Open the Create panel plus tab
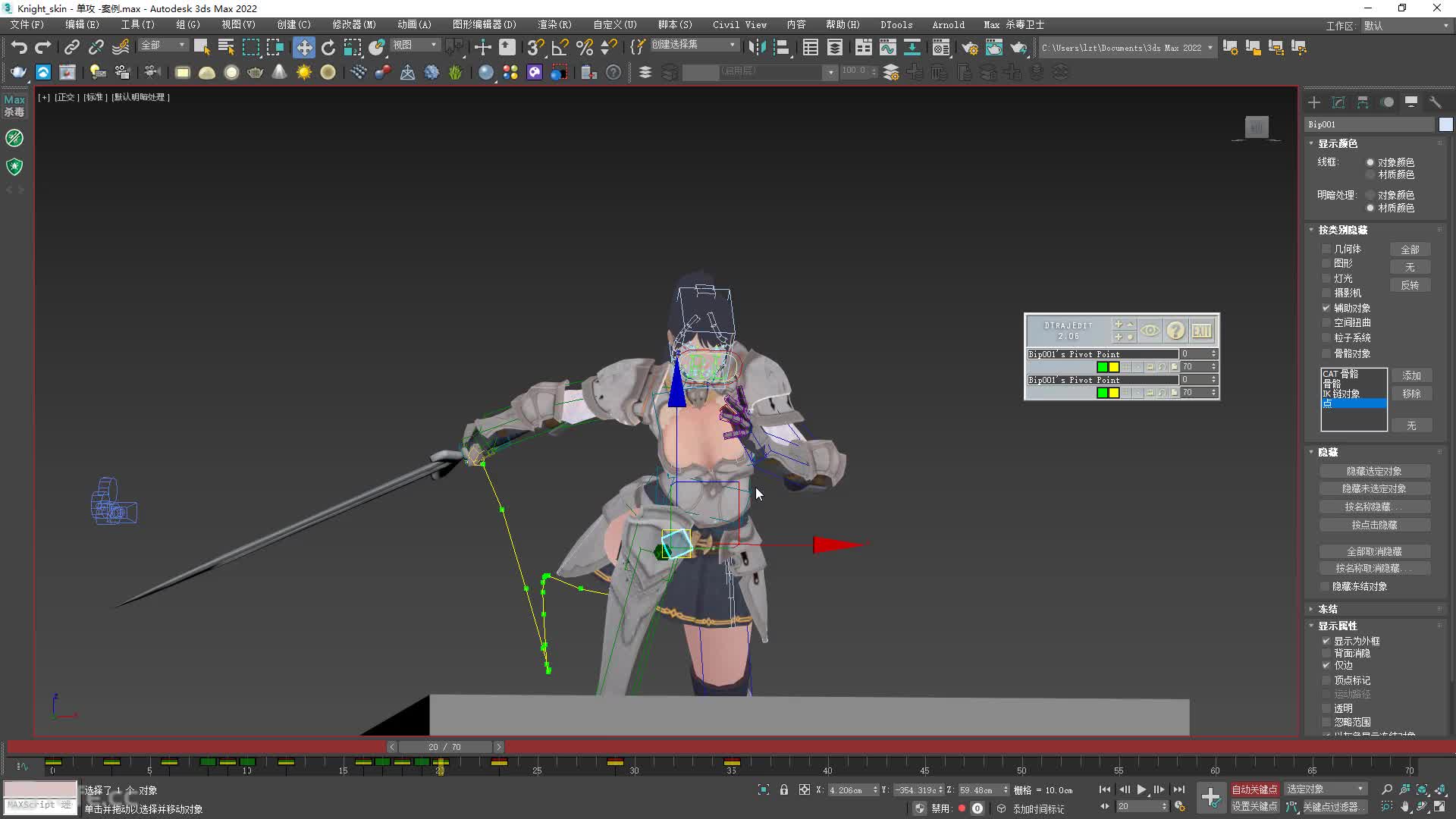Screen dimensions: 1456x819 point(1314,102)
